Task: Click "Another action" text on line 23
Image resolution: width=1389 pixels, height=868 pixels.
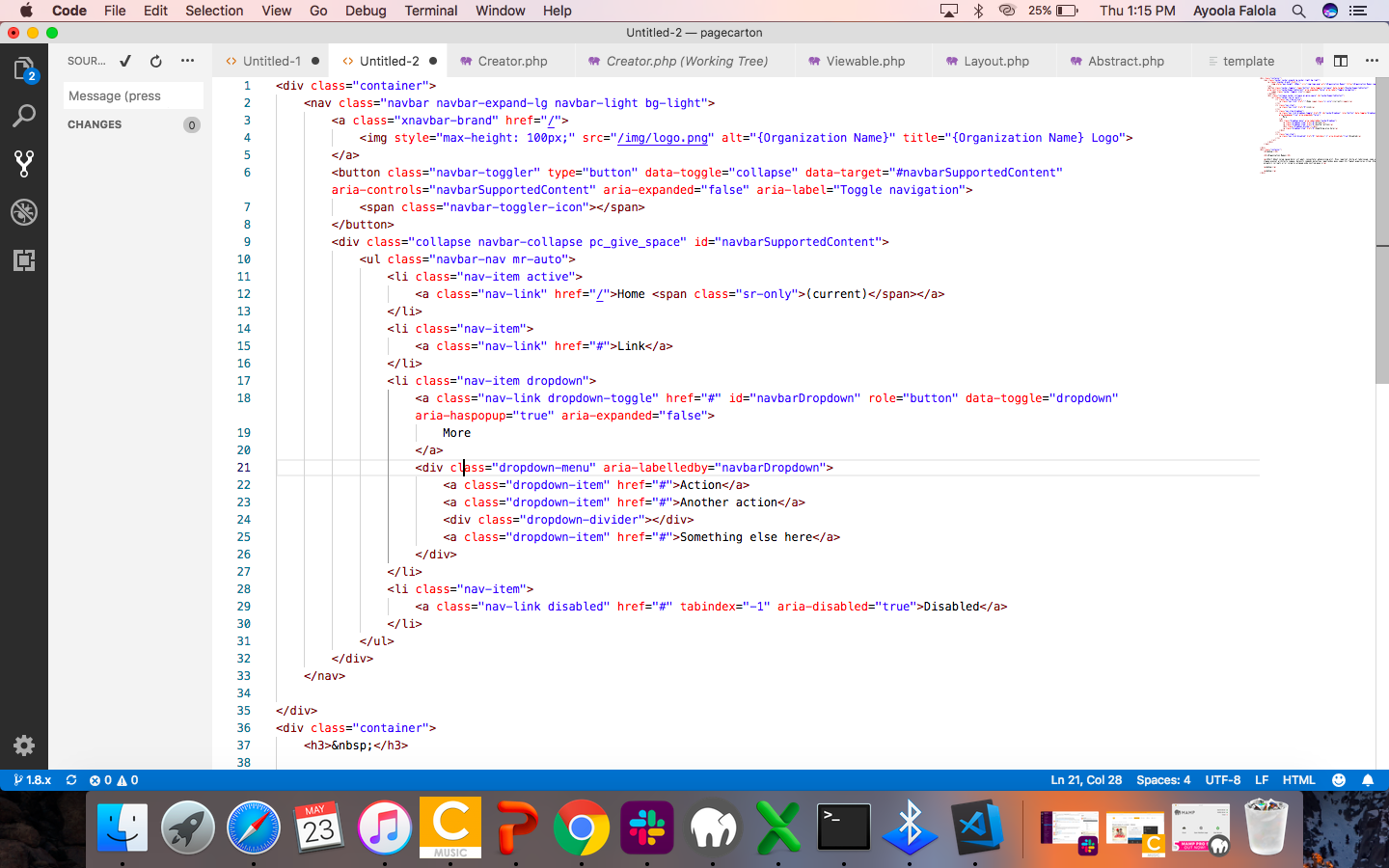Action: (728, 502)
